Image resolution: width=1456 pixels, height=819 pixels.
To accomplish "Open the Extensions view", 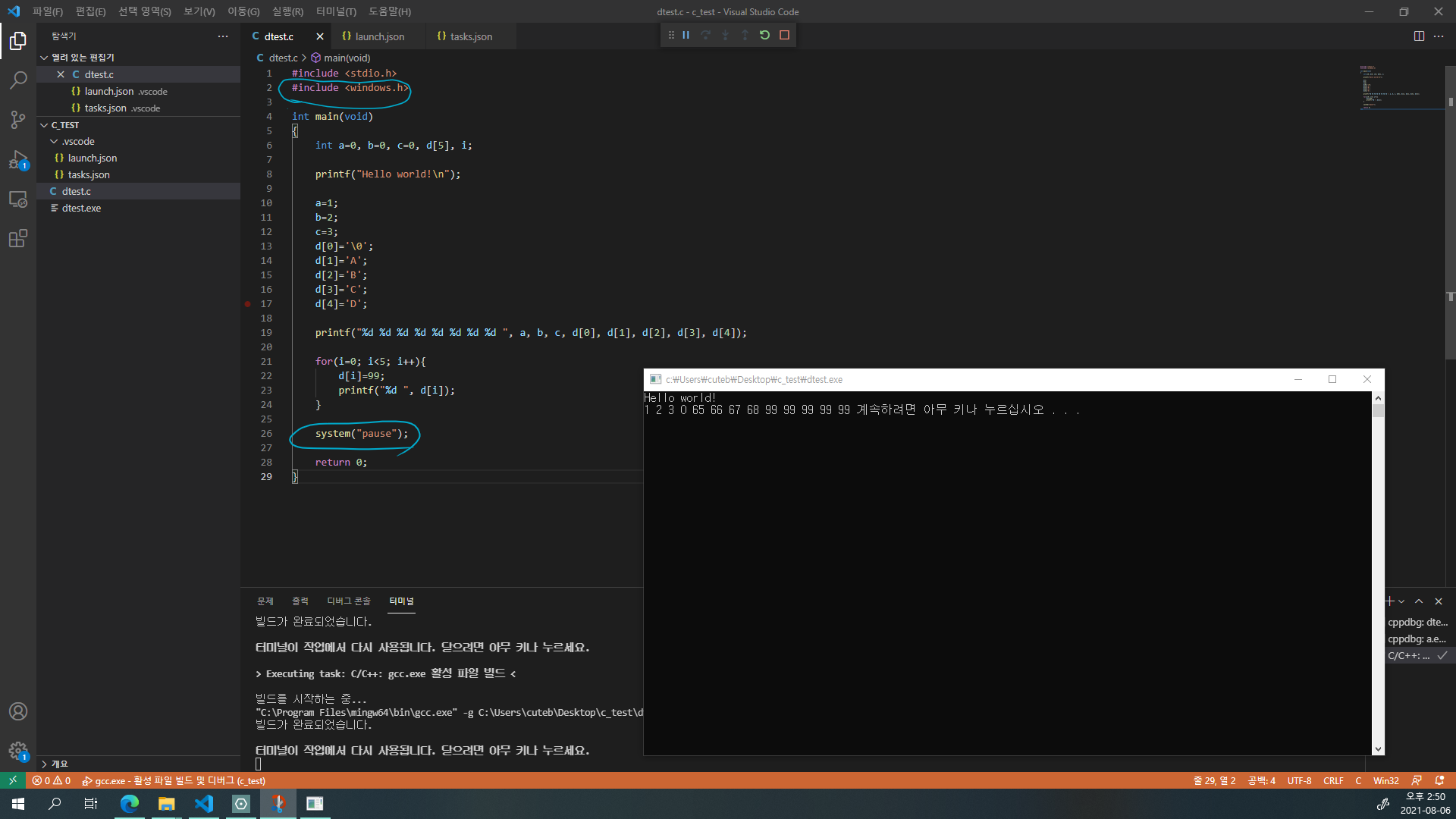I will [x=18, y=238].
